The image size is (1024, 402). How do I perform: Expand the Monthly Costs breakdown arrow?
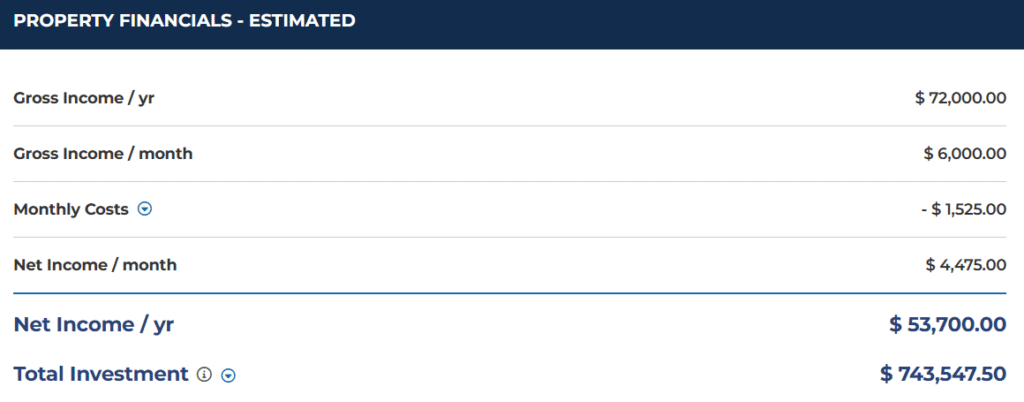click(145, 209)
